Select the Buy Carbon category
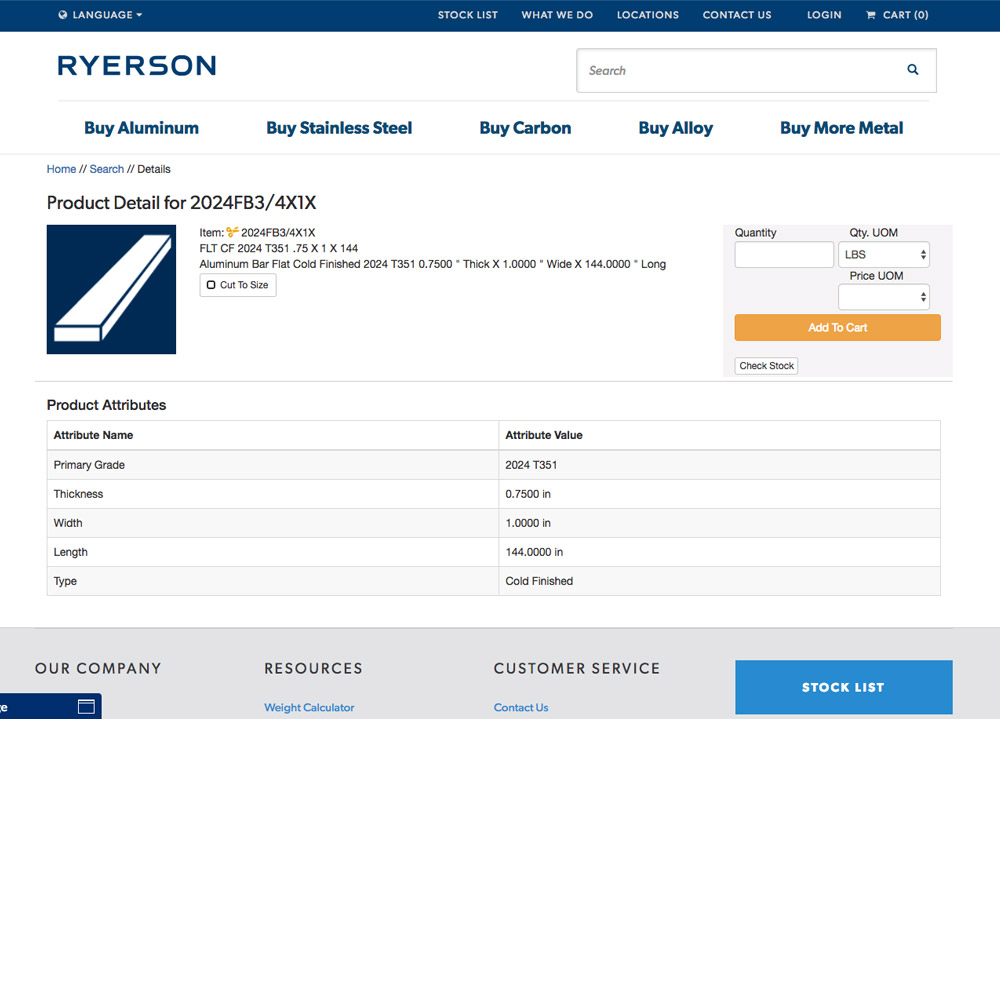 pos(525,128)
